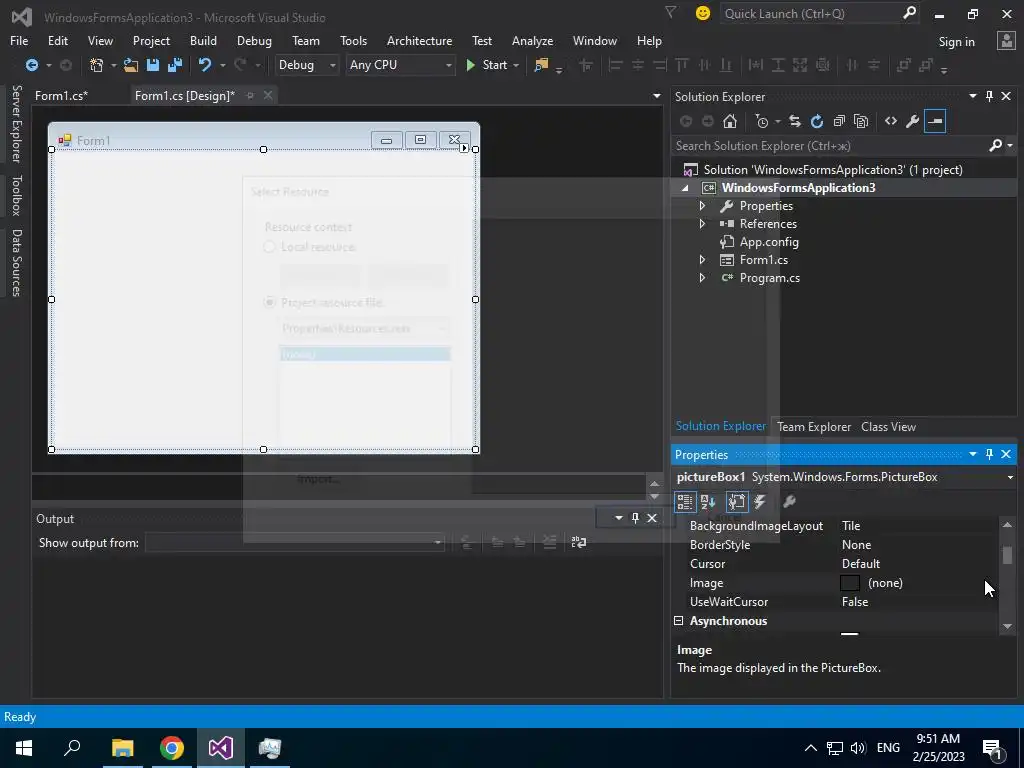Click the BackgroundImageLayout value Tile
Image resolution: width=1024 pixels, height=768 pixels.
[851, 526]
